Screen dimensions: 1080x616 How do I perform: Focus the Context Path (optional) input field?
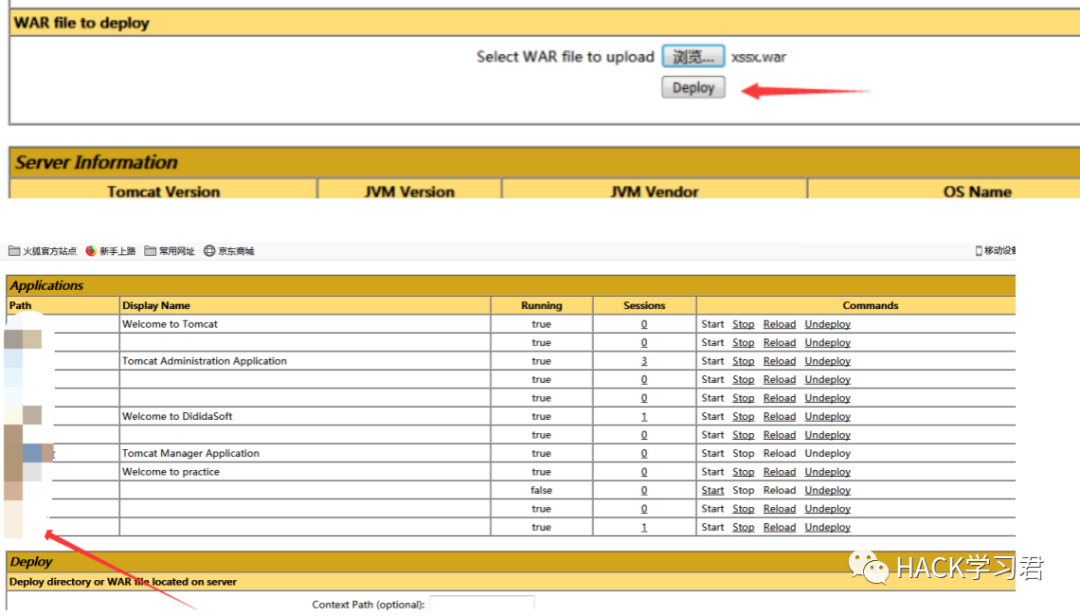click(x=481, y=604)
